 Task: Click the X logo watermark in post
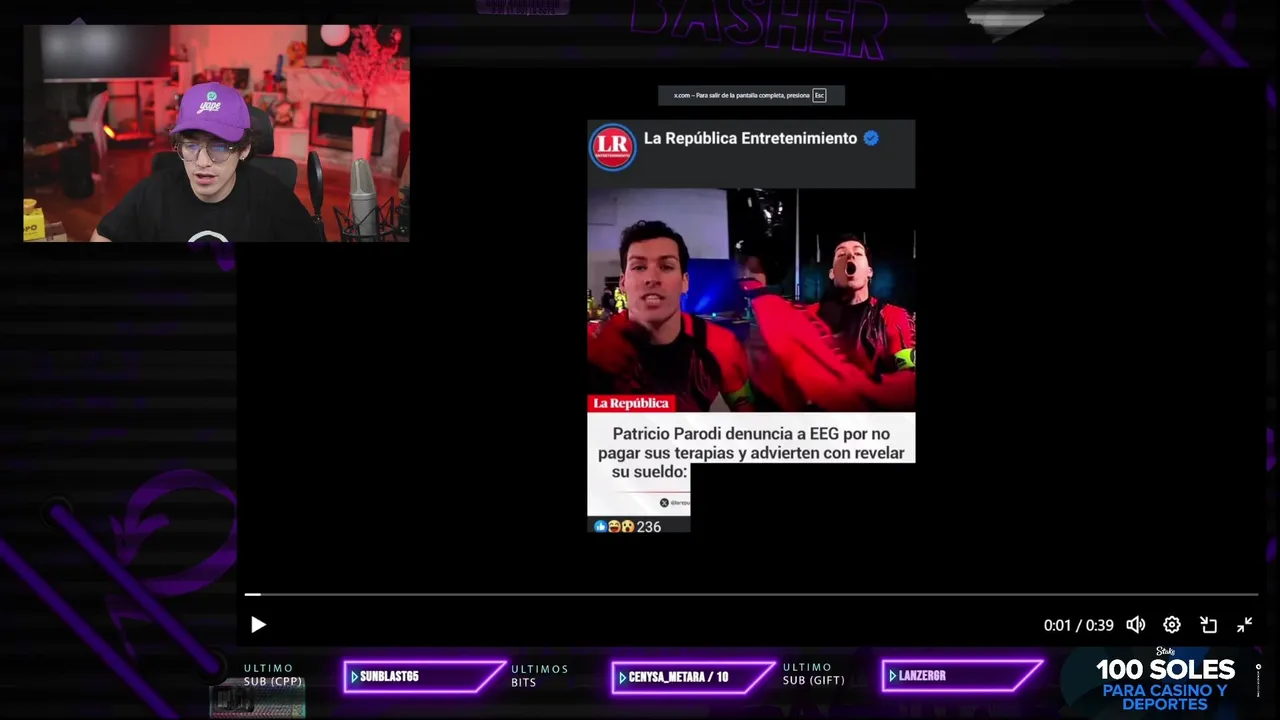[x=664, y=503]
